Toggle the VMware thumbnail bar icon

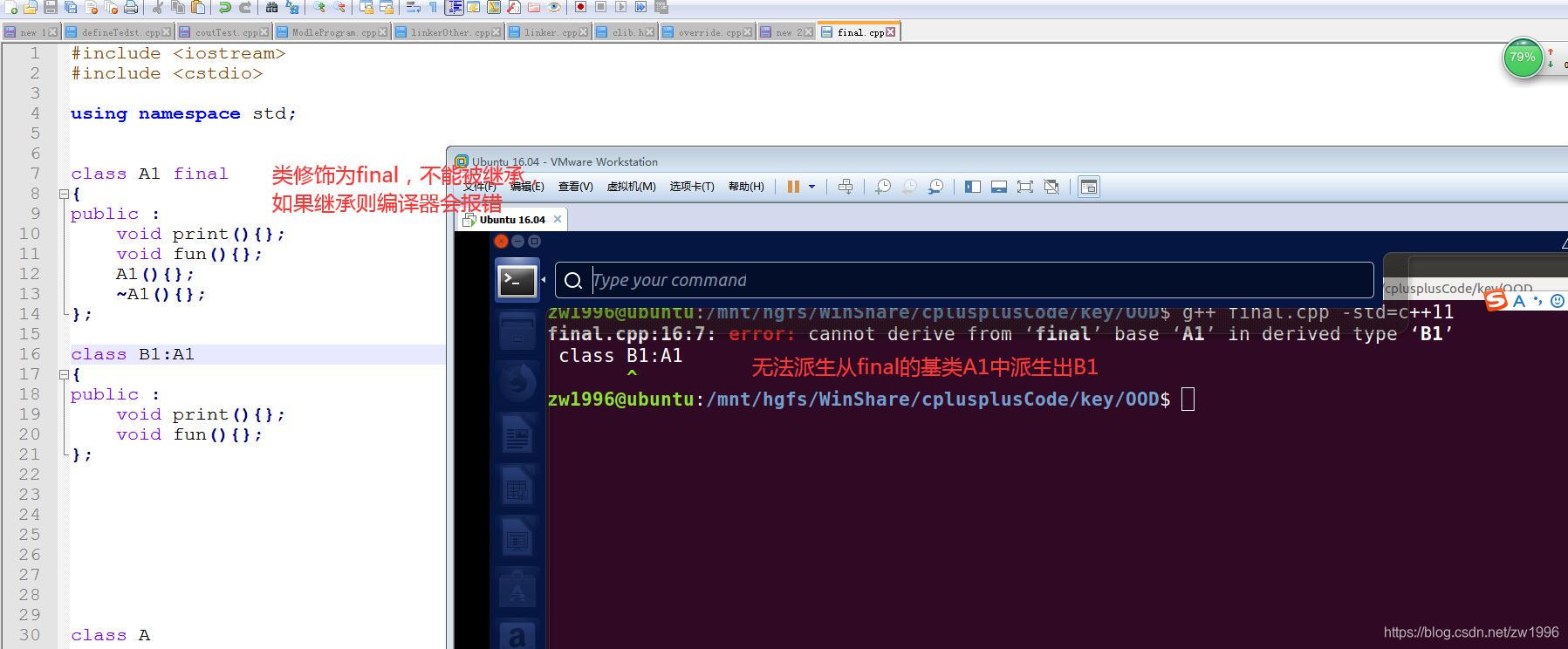(999, 187)
